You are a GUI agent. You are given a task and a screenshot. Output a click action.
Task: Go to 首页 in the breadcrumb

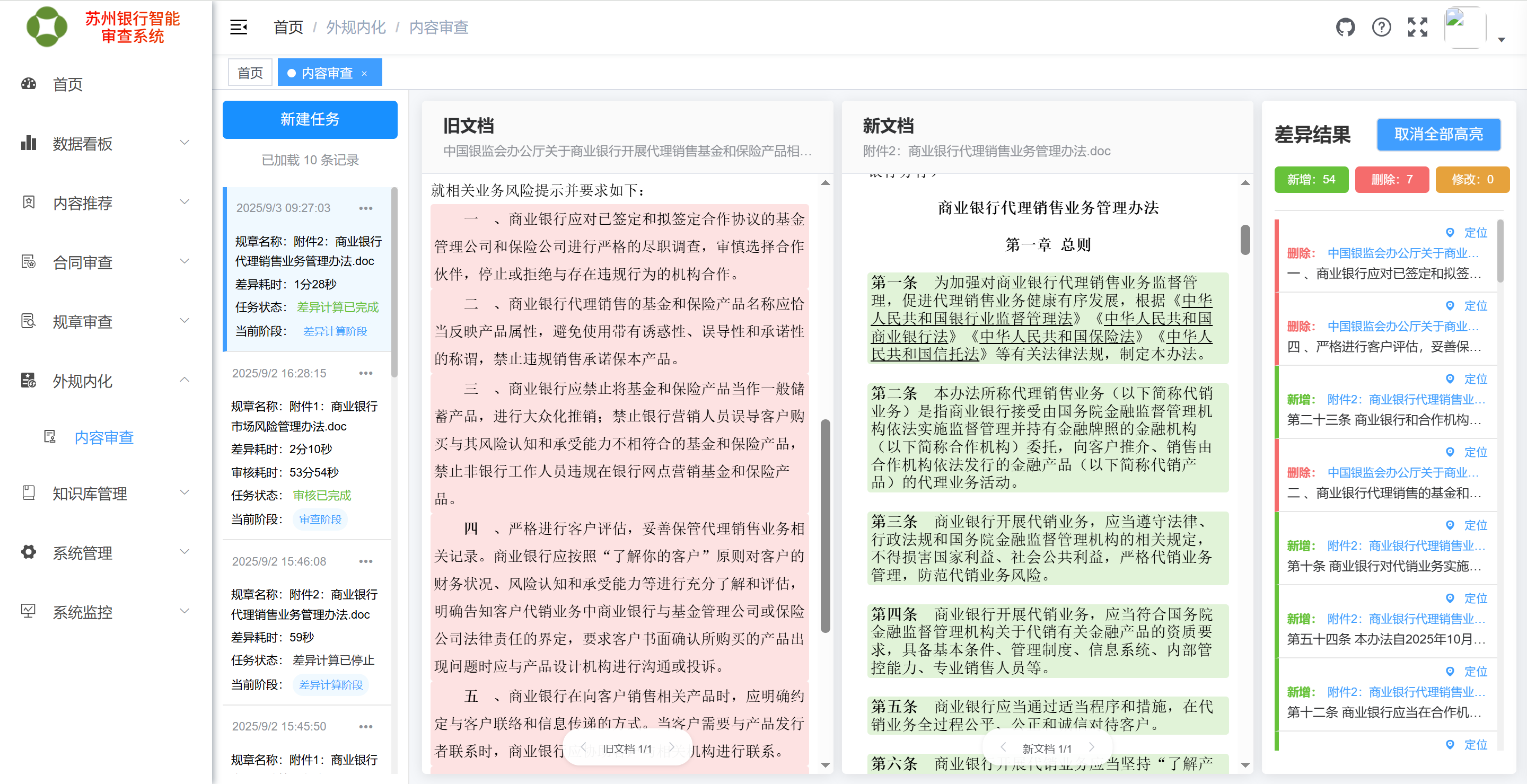288,27
